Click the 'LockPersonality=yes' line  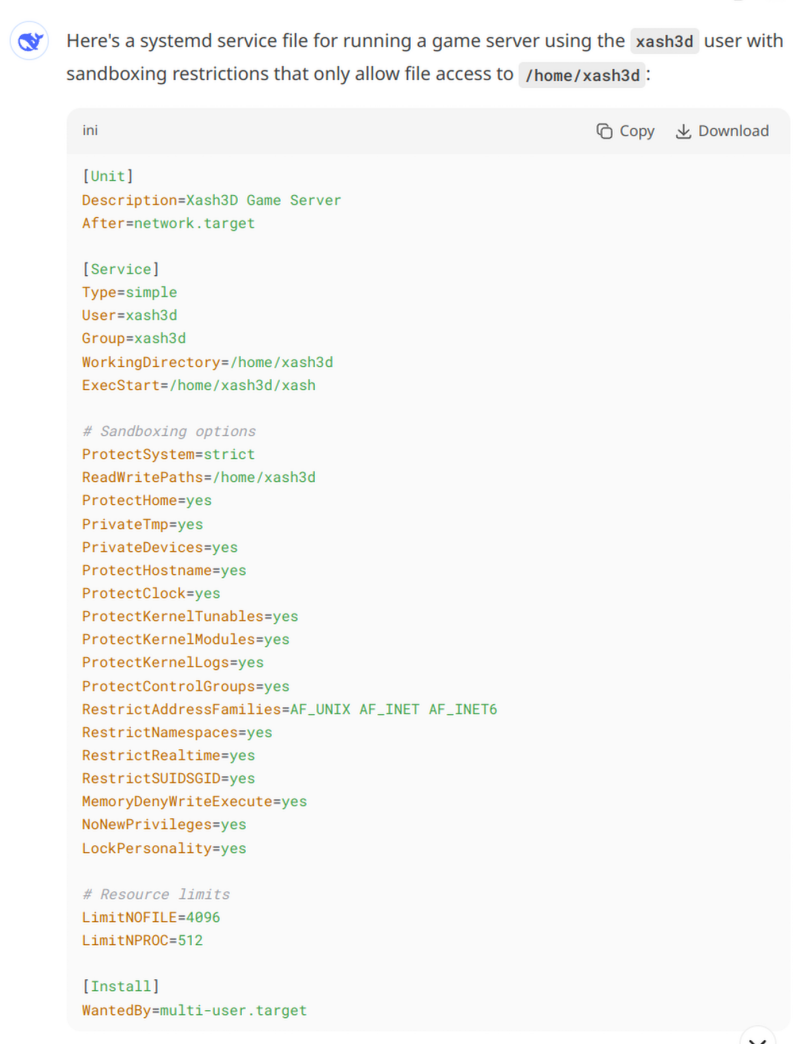164,849
